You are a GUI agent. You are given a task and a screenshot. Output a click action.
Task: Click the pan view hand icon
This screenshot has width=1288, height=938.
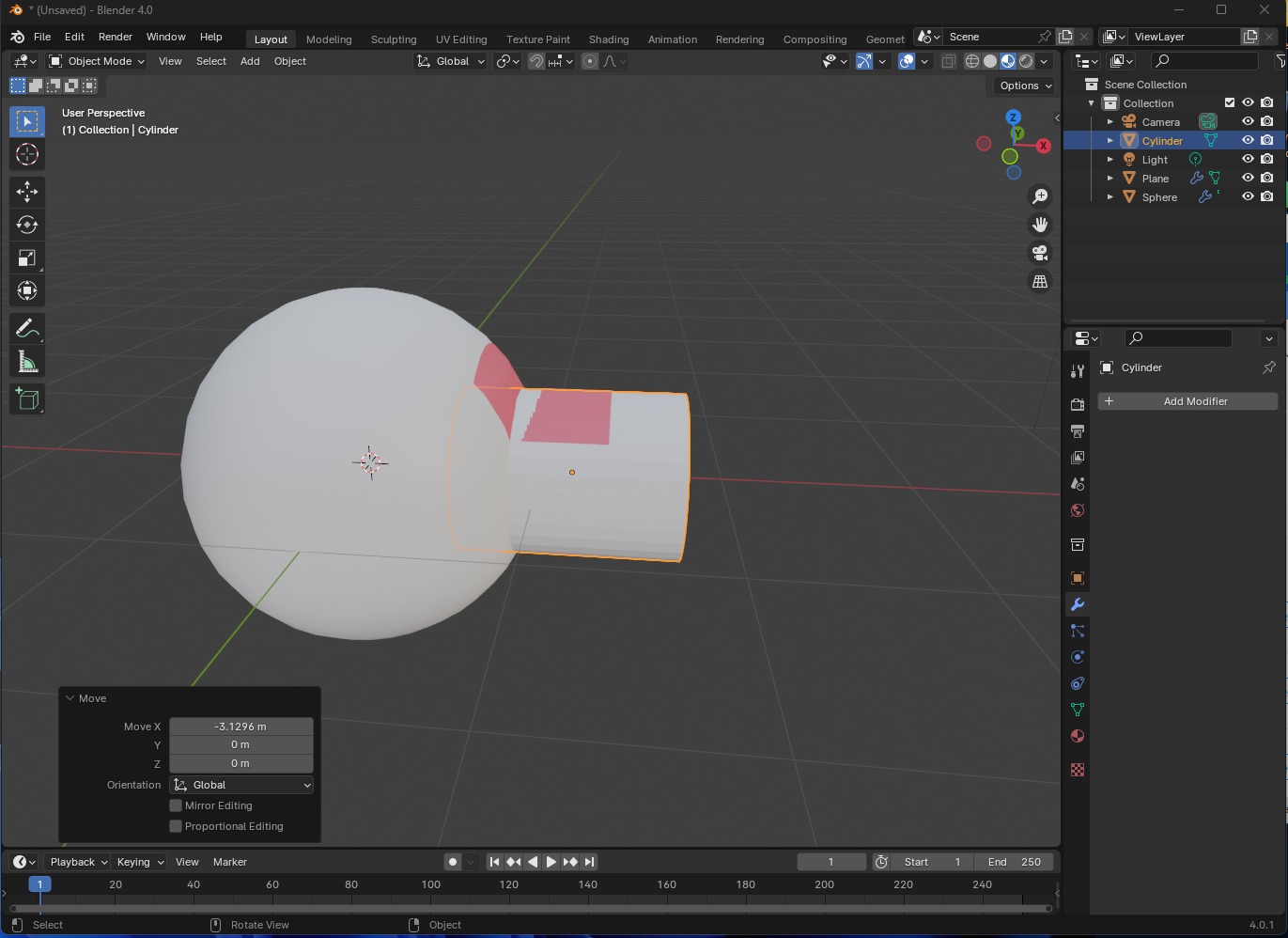point(1040,225)
